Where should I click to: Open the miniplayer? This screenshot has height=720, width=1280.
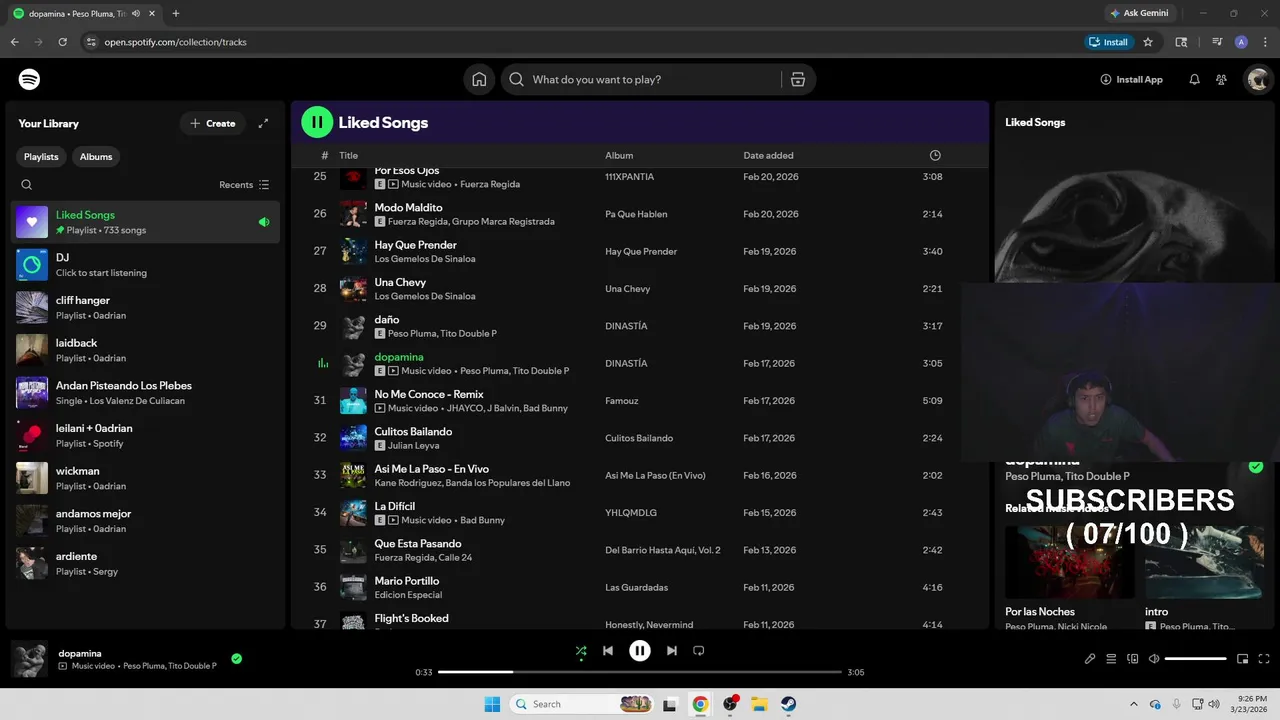tap(1243, 659)
